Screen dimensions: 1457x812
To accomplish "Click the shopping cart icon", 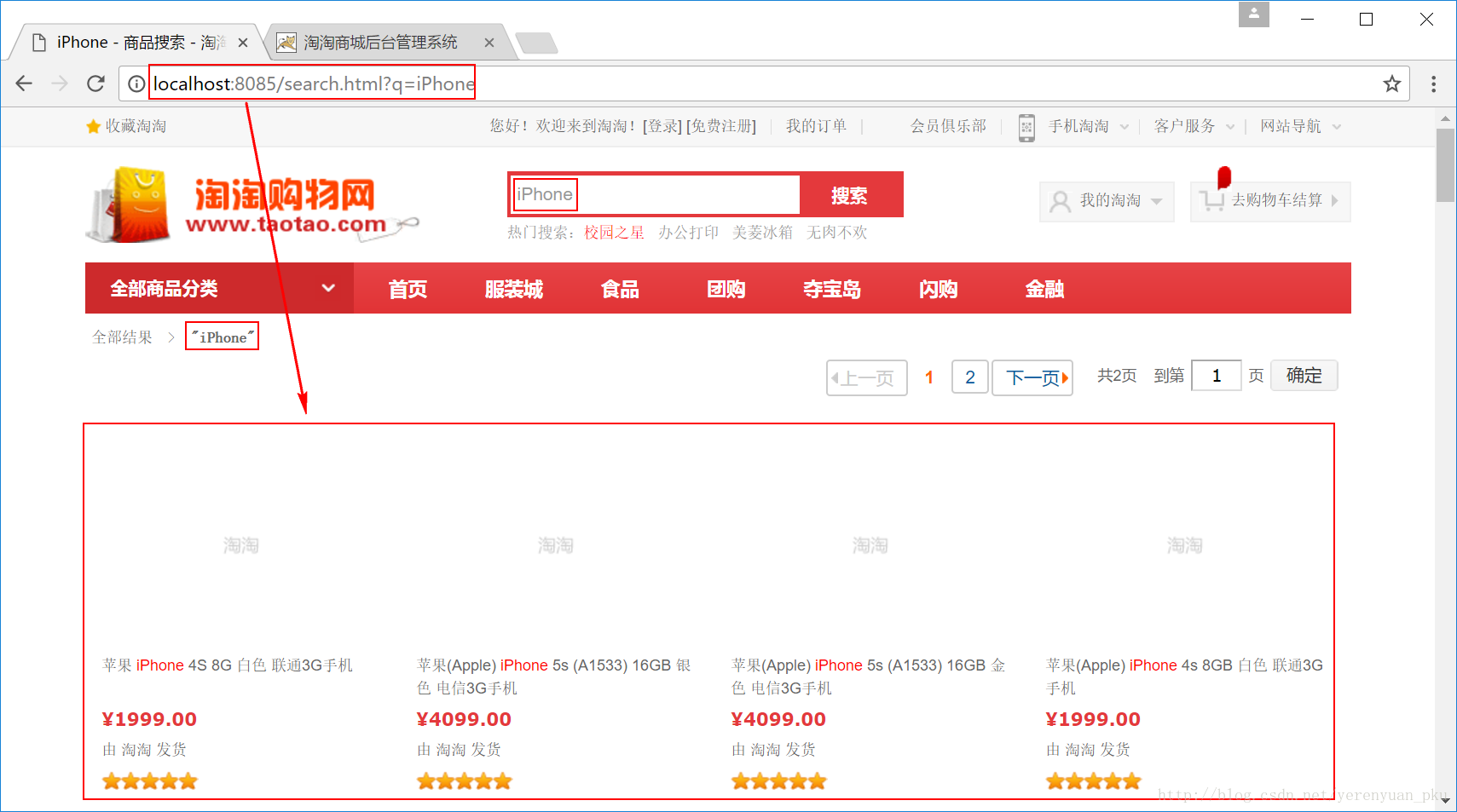I will coord(1211,201).
